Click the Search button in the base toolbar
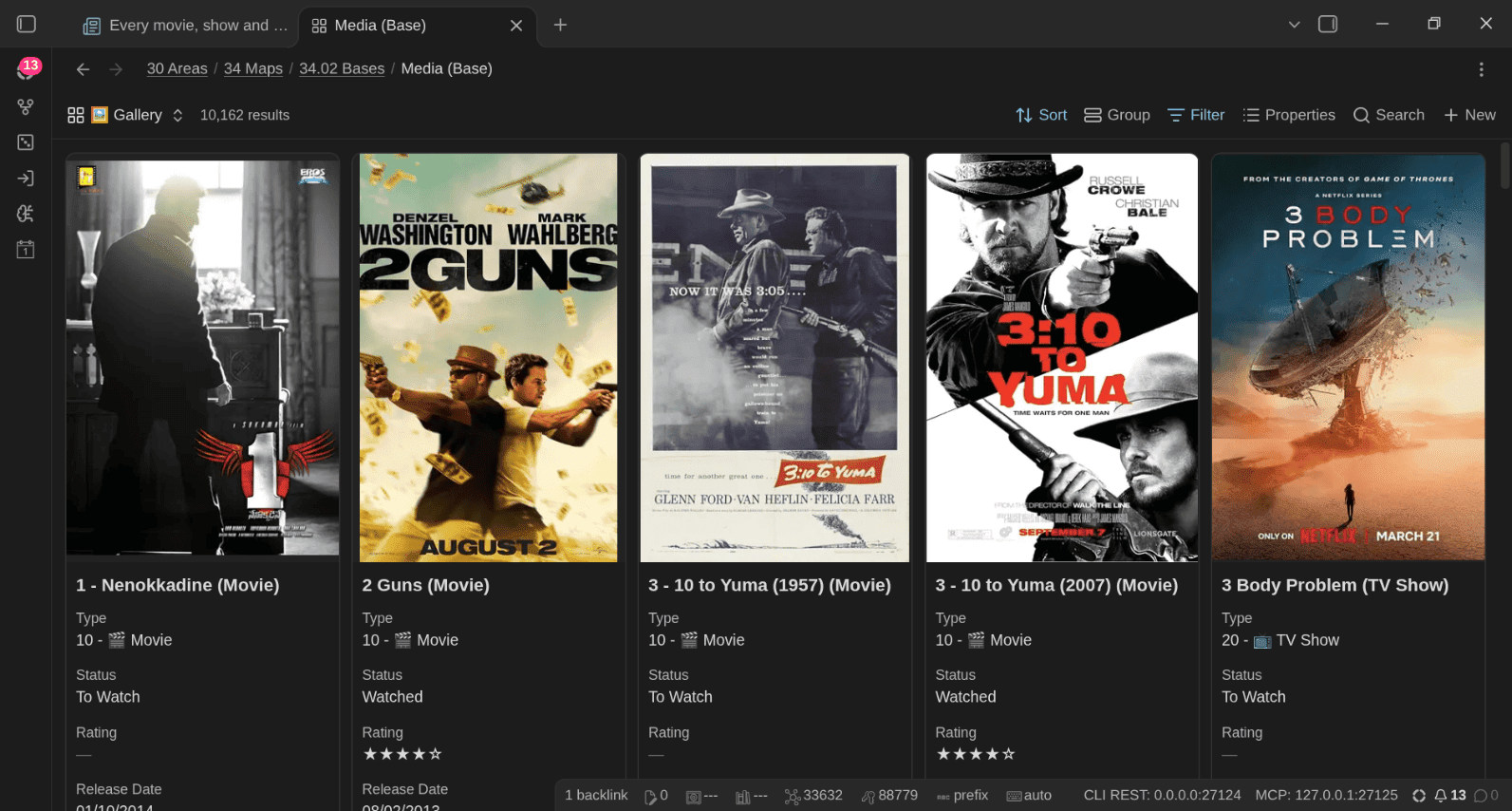This screenshot has height=811, width=1512. [x=1389, y=115]
